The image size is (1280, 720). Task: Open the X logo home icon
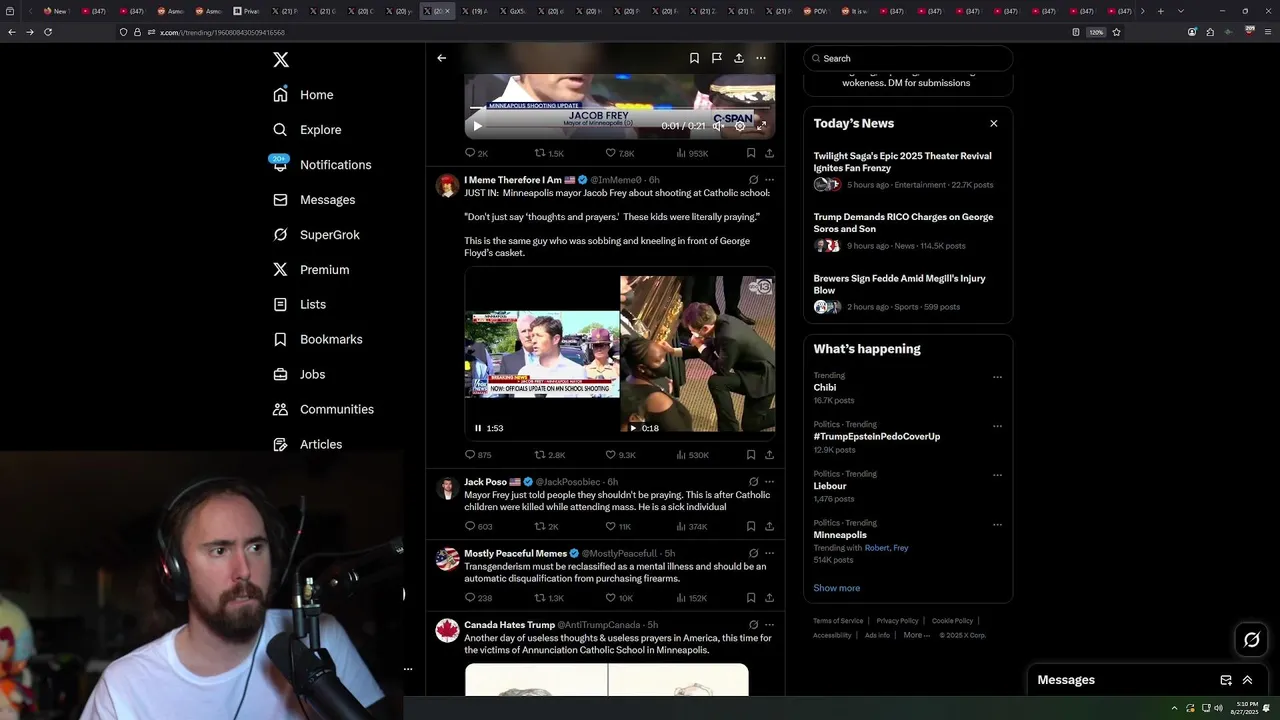pyautogui.click(x=281, y=60)
